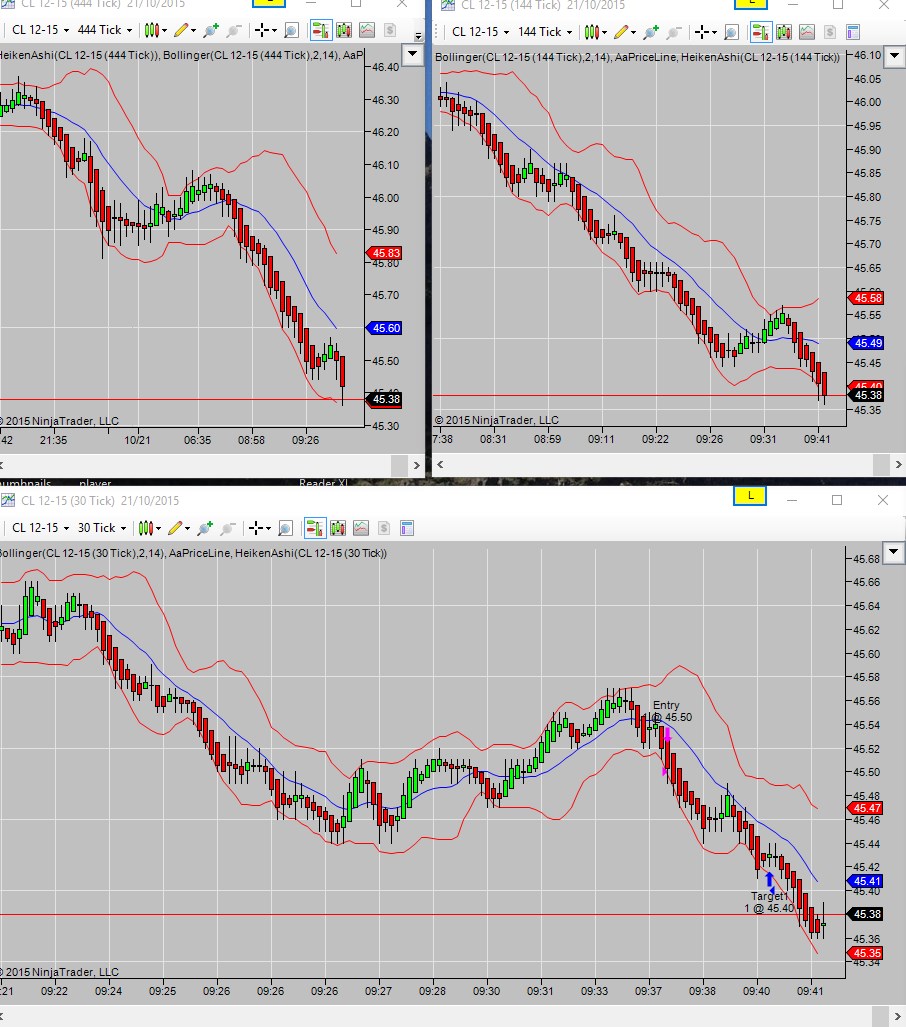906x1027 pixels.
Task: Click right scroll arrow under 144 Tick chart
Action: pyautogui.click(x=898, y=464)
